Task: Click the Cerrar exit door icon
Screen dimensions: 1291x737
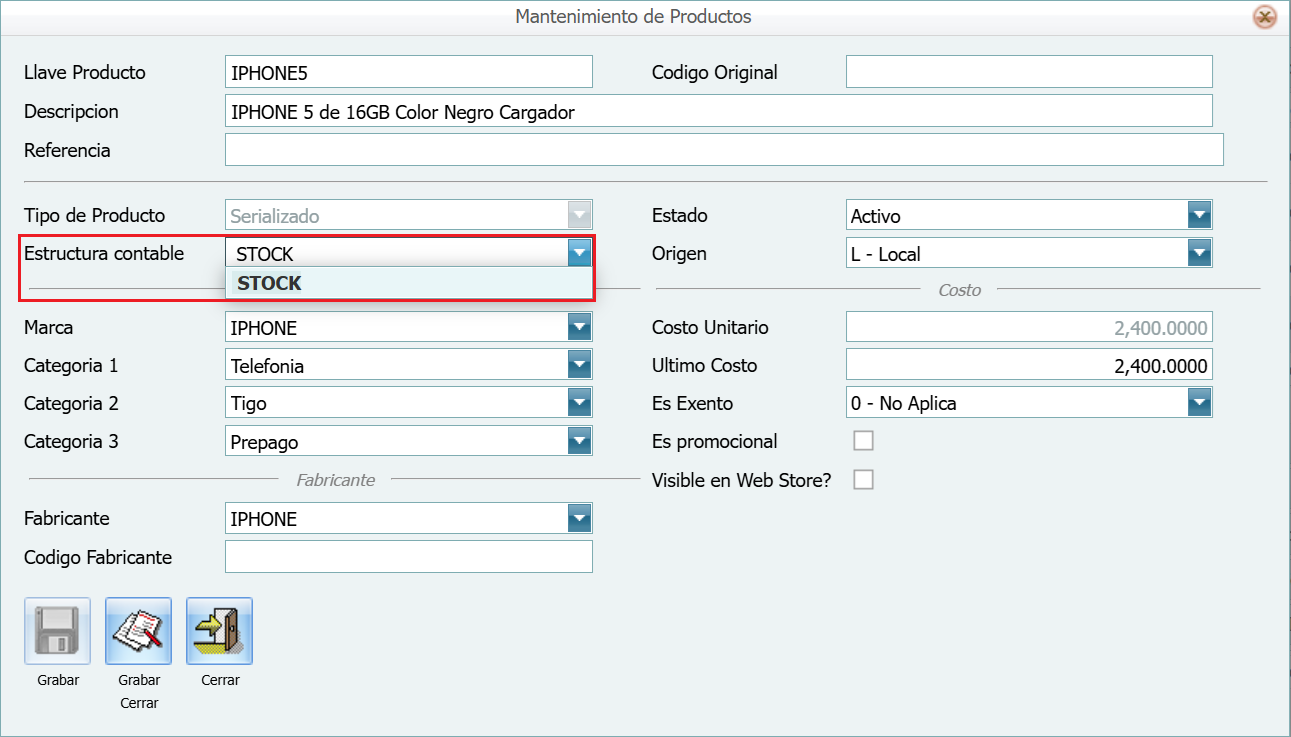Action: click(219, 631)
